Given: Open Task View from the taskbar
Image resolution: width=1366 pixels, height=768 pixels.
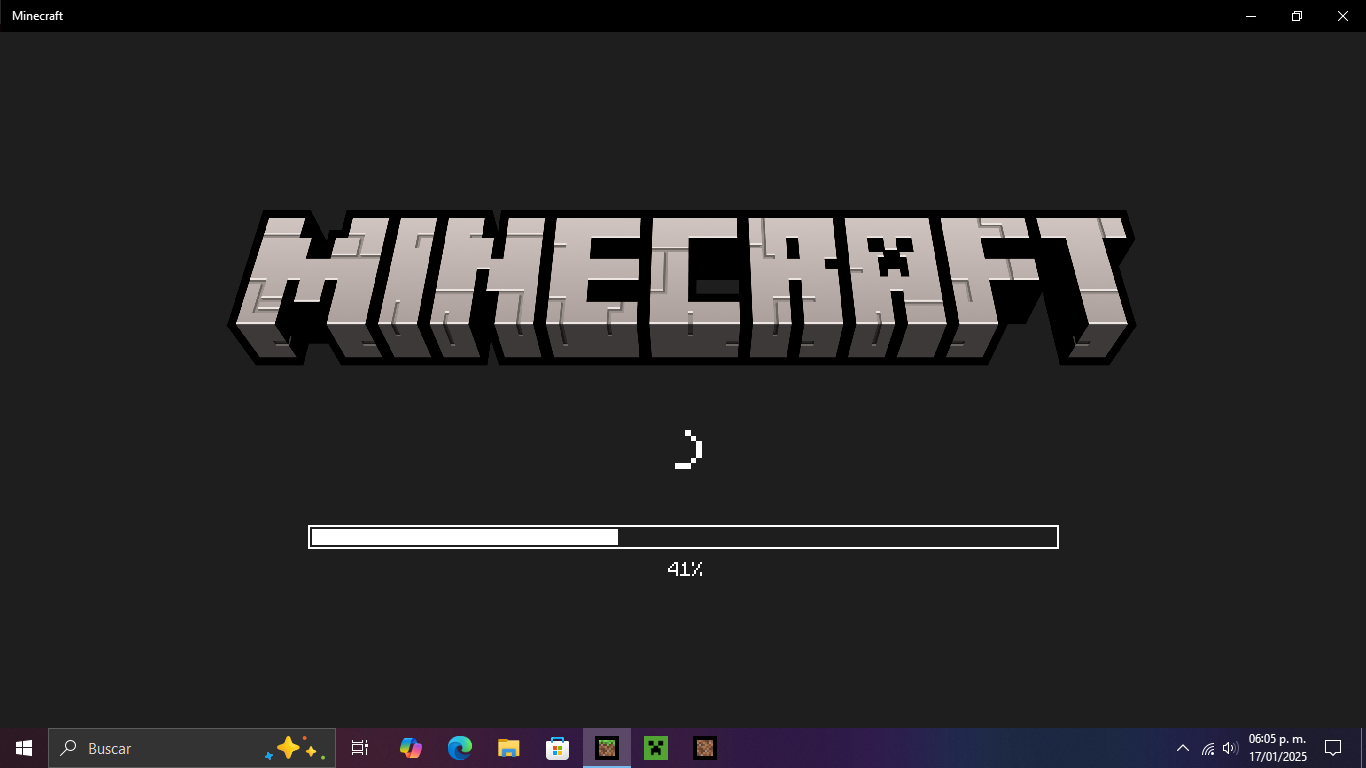Looking at the screenshot, I should [x=360, y=748].
